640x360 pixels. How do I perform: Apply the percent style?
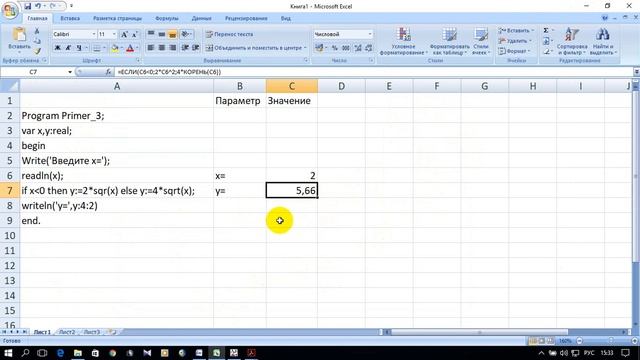coord(334,48)
